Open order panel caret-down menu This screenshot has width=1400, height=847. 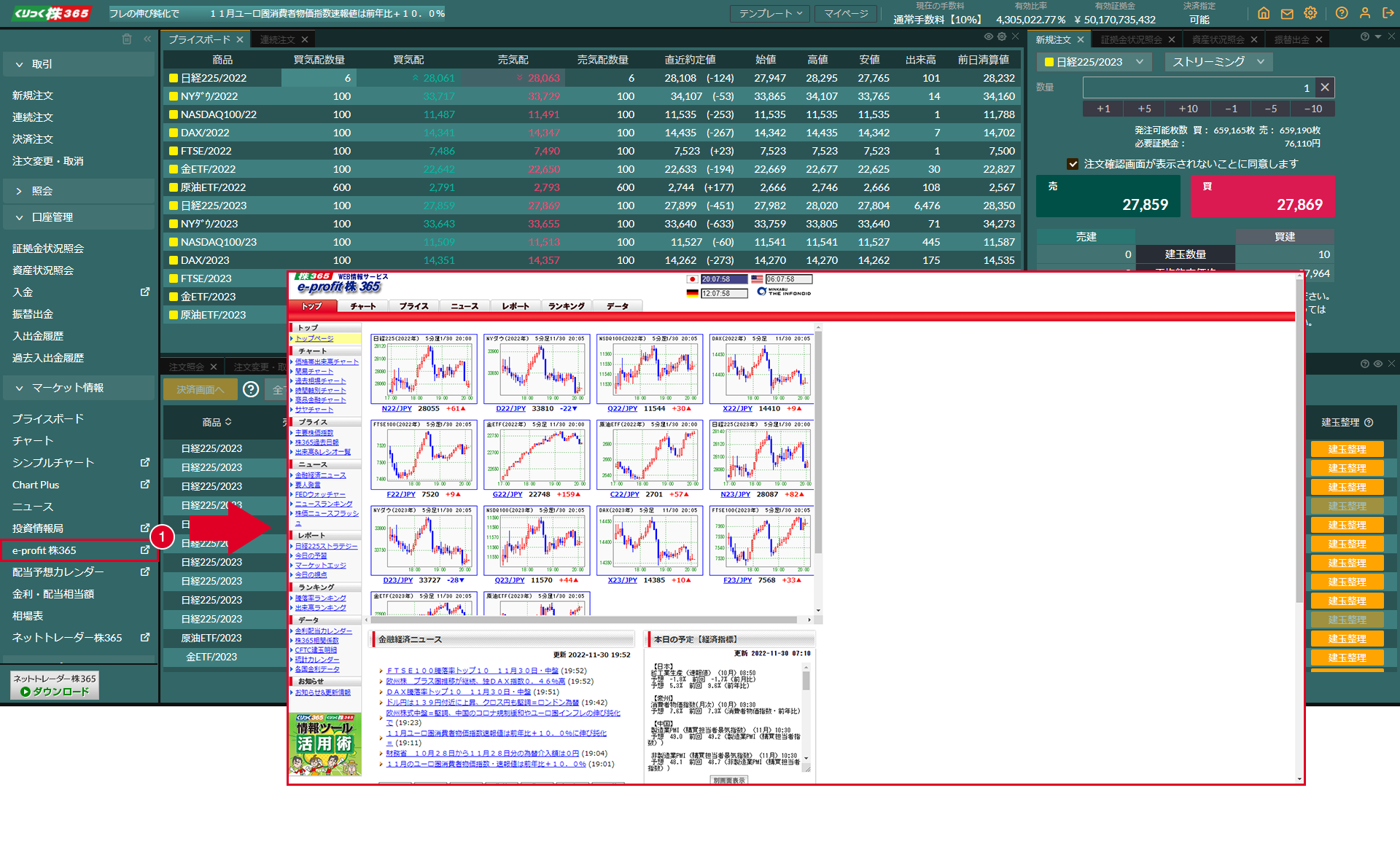pyautogui.click(x=1378, y=36)
